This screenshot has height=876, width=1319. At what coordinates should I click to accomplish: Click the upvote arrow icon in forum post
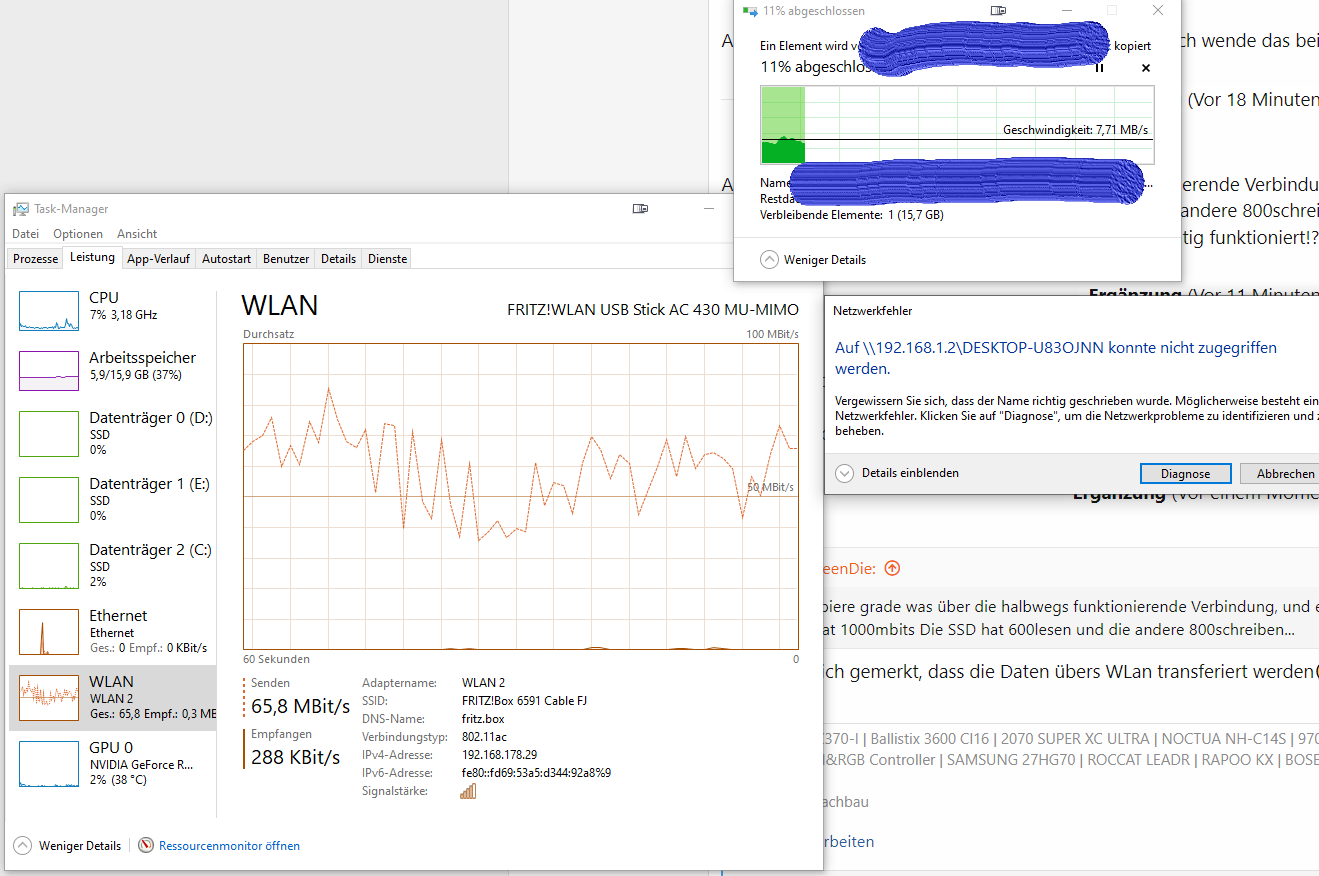(x=892, y=568)
